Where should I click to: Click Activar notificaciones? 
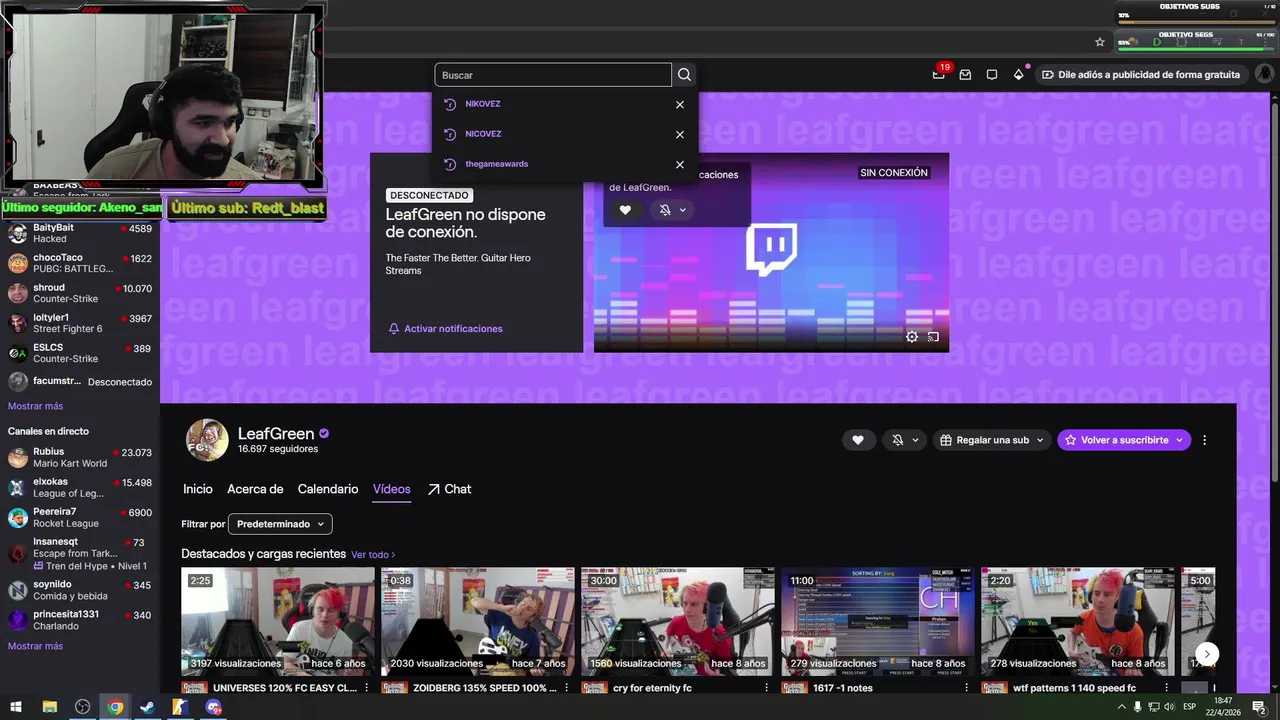pyautogui.click(x=446, y=329)
